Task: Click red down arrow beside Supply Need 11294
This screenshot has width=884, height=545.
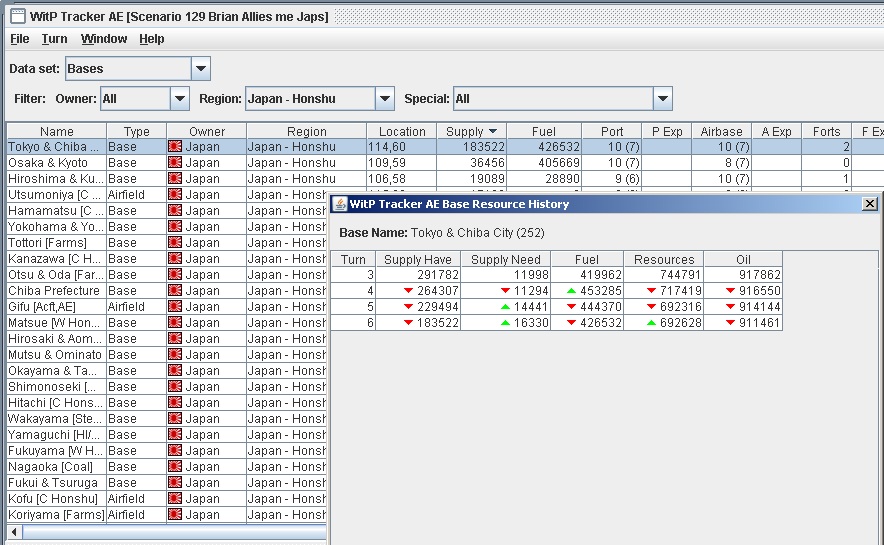Action: (x=505, y=291)
